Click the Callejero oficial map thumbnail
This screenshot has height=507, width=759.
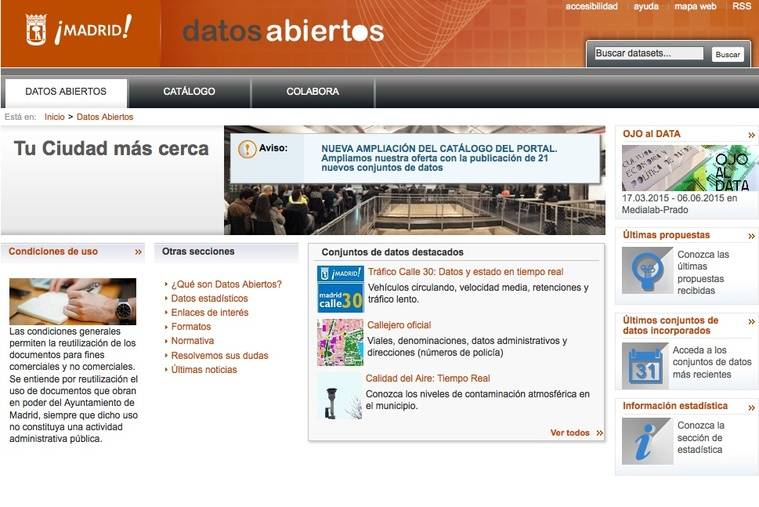(x=340, y=342)
